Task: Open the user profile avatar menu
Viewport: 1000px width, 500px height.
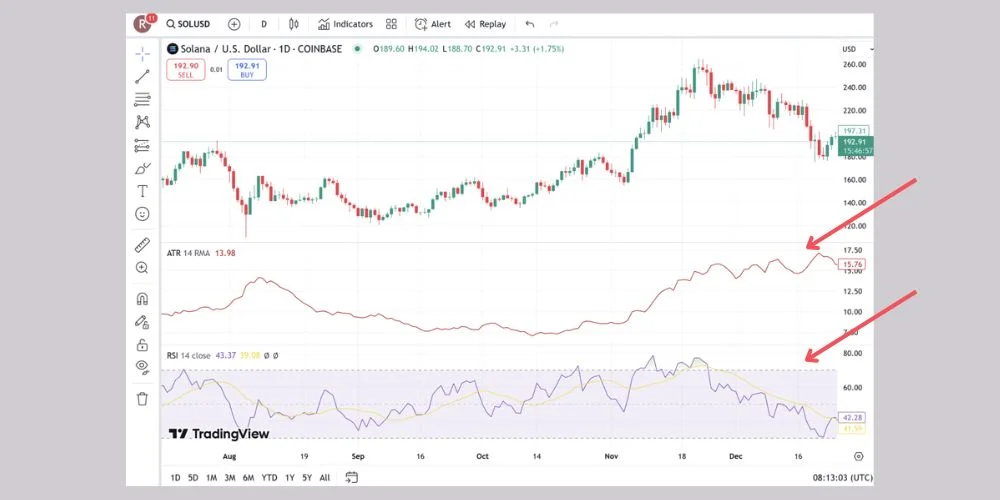Action: 142,24
